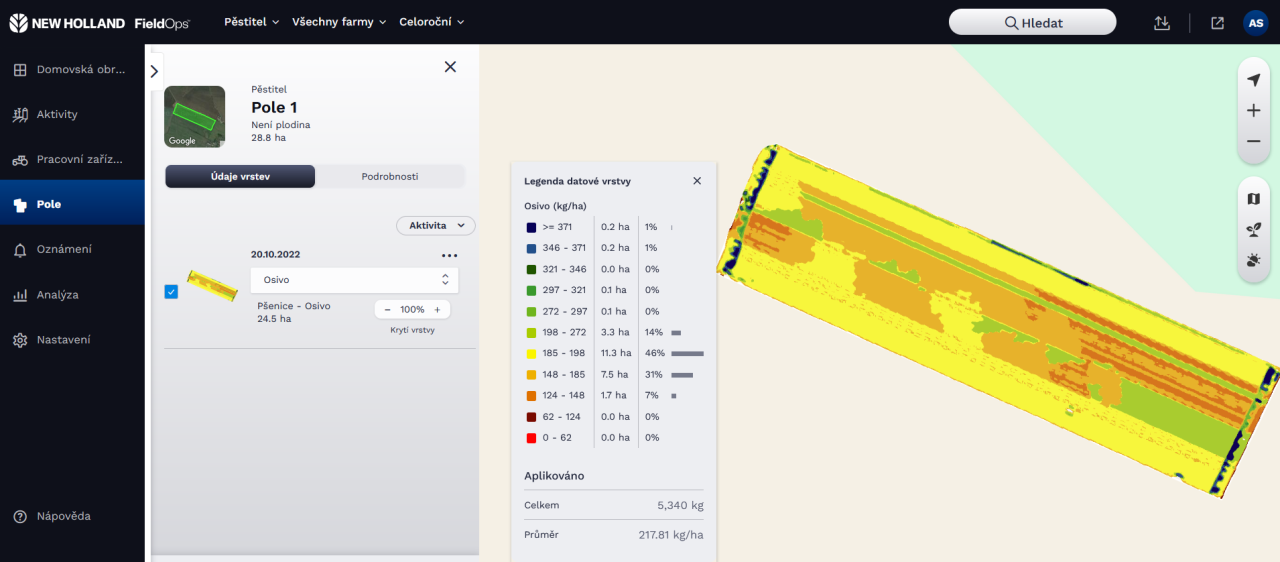Image resolution: width=1280 pixels, height=562 pixels.
Task: Open the Pěstitel dropdown
Action: (x=251, y=22)
